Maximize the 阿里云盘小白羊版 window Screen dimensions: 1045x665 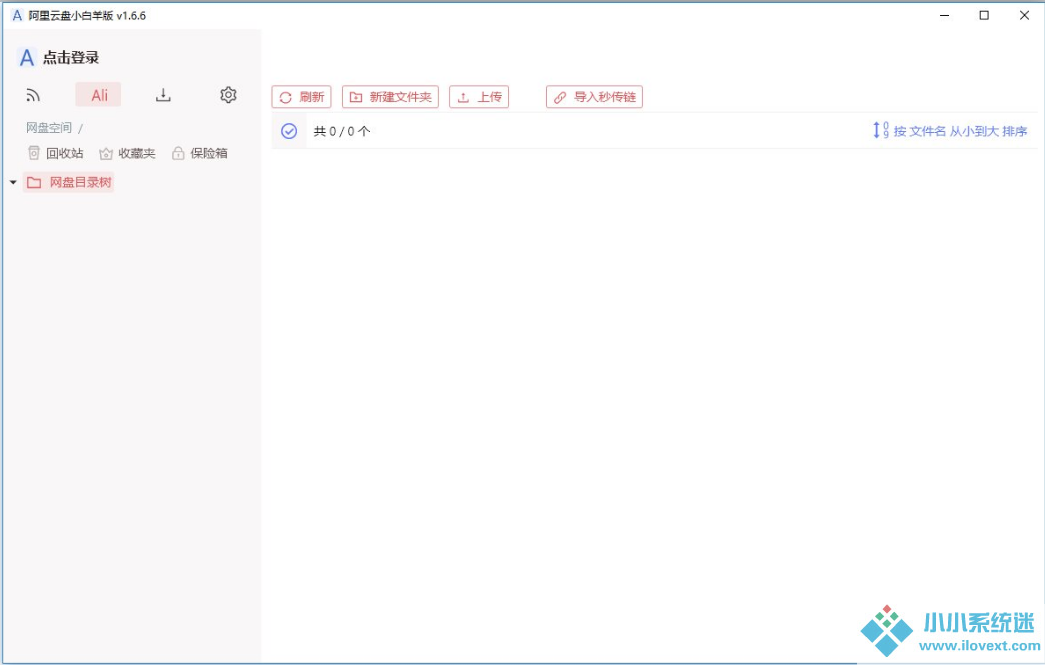coord(984,15)
